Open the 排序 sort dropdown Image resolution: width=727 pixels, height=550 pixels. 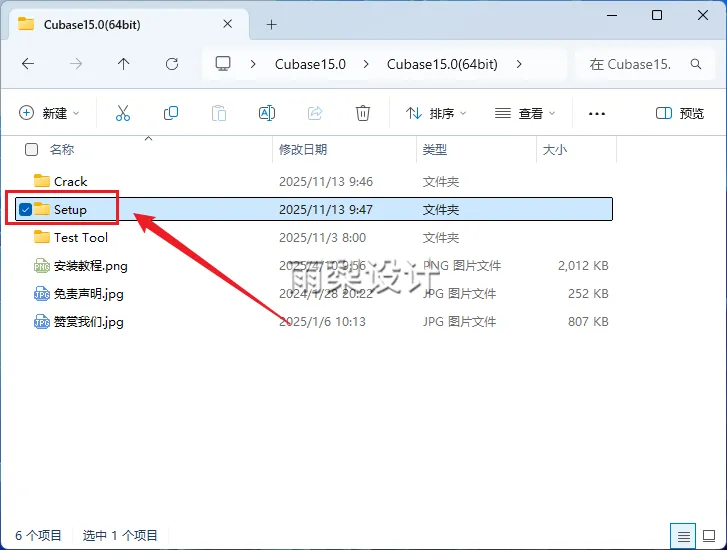coord(436,113)
